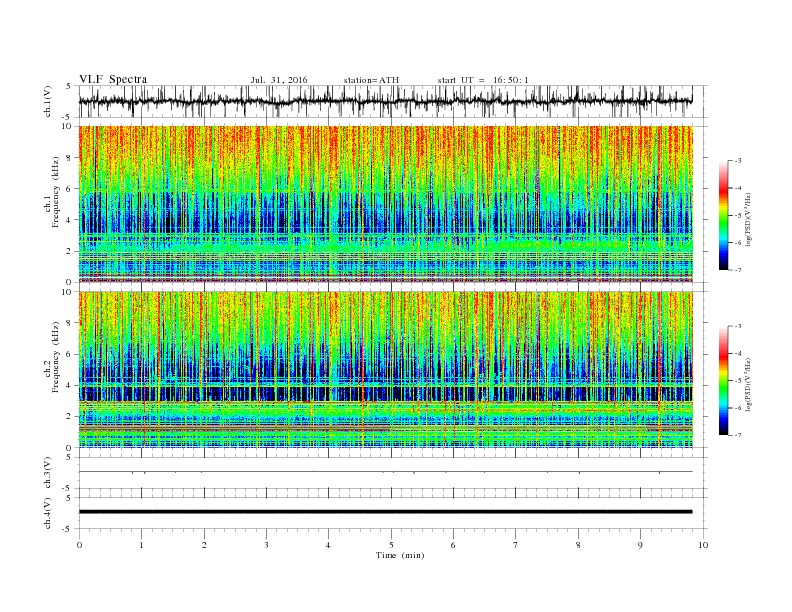Click the ch.2 color bar "log(PSD)(V²/Hz)" label

click(748, 384)
